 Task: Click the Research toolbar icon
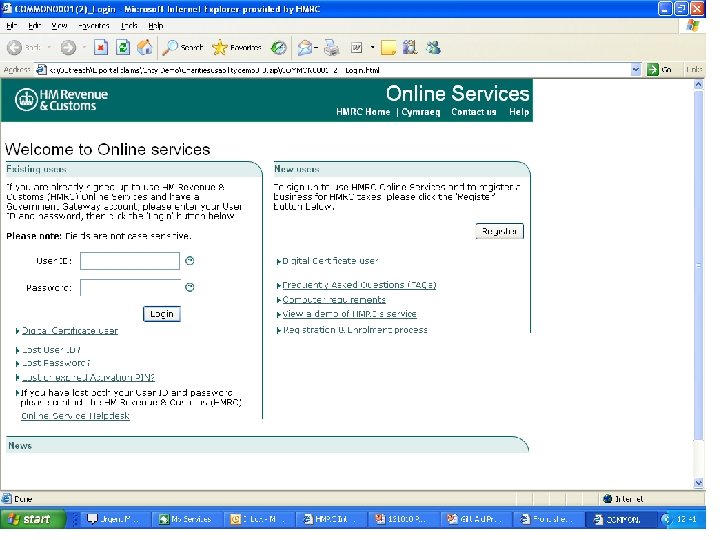(410, 47)
